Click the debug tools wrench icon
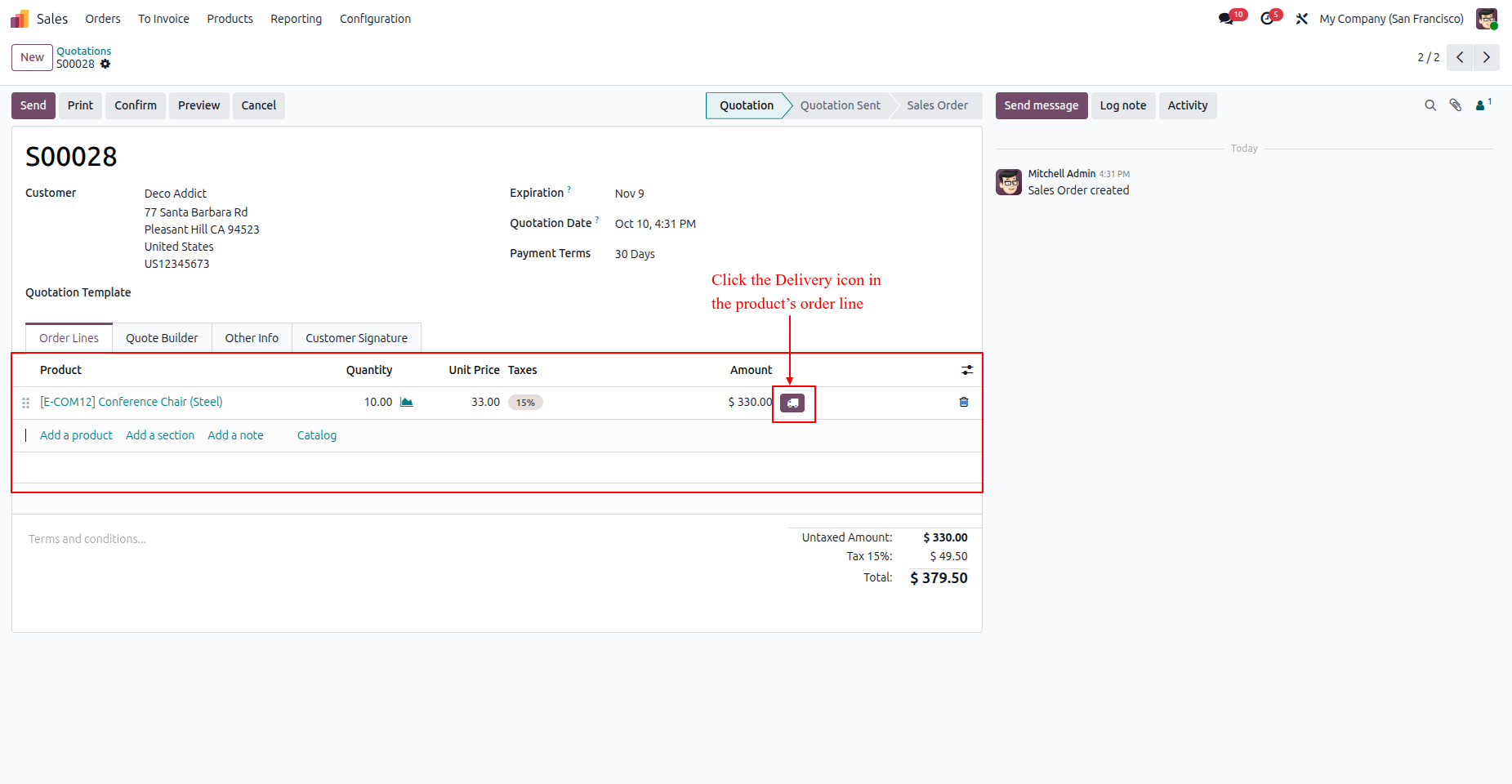The width and height of the screenshot is (1512, 784). (x=1302, y=18)
